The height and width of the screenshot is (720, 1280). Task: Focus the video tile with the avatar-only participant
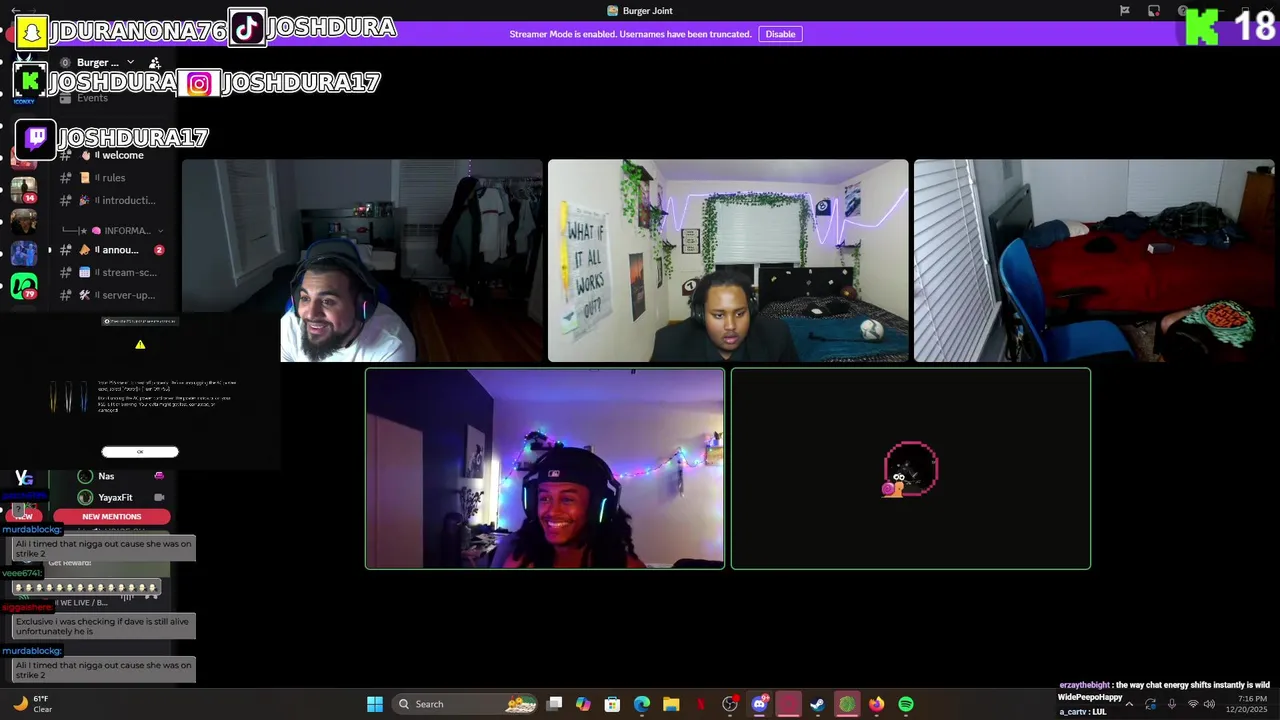(x=911, y=469)
